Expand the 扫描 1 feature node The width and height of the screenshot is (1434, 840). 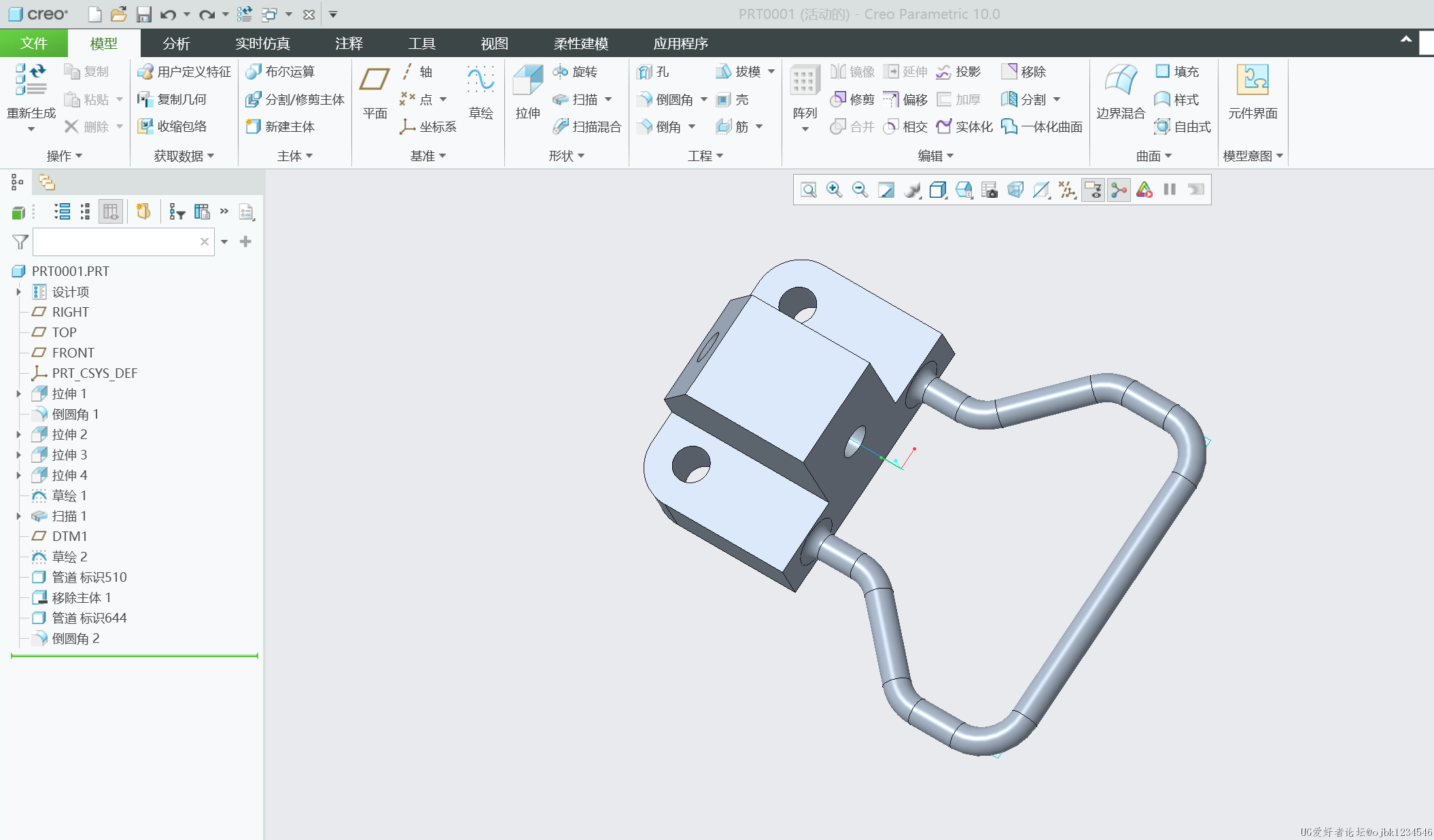[x=19, y=516]
